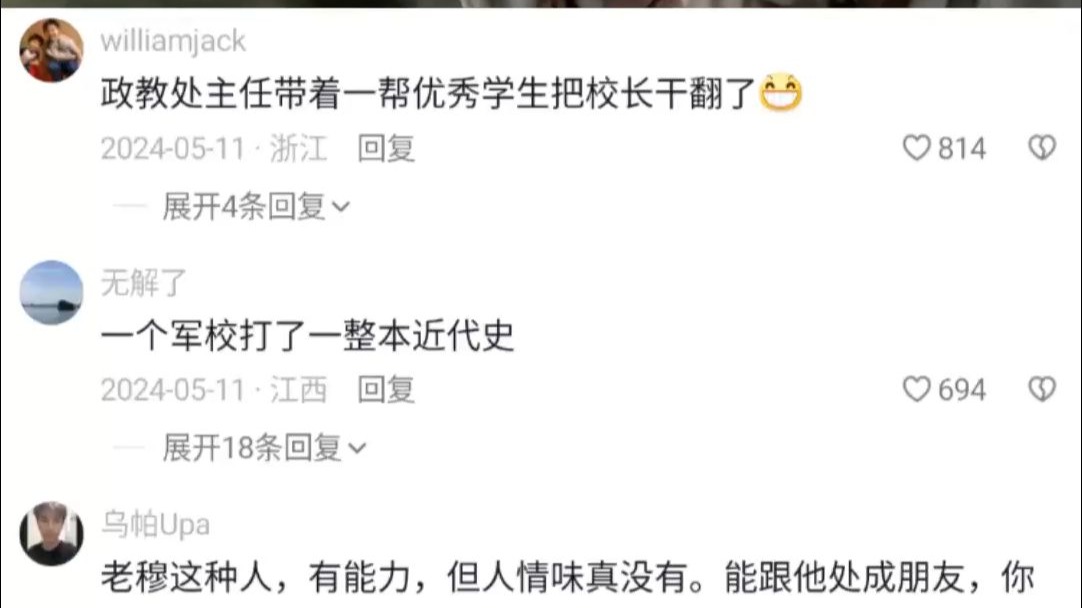Screen dimensions: 1082x608
Task: Click the grinning emoji in williamjack's comment
Action: click(x=780, y=92)
